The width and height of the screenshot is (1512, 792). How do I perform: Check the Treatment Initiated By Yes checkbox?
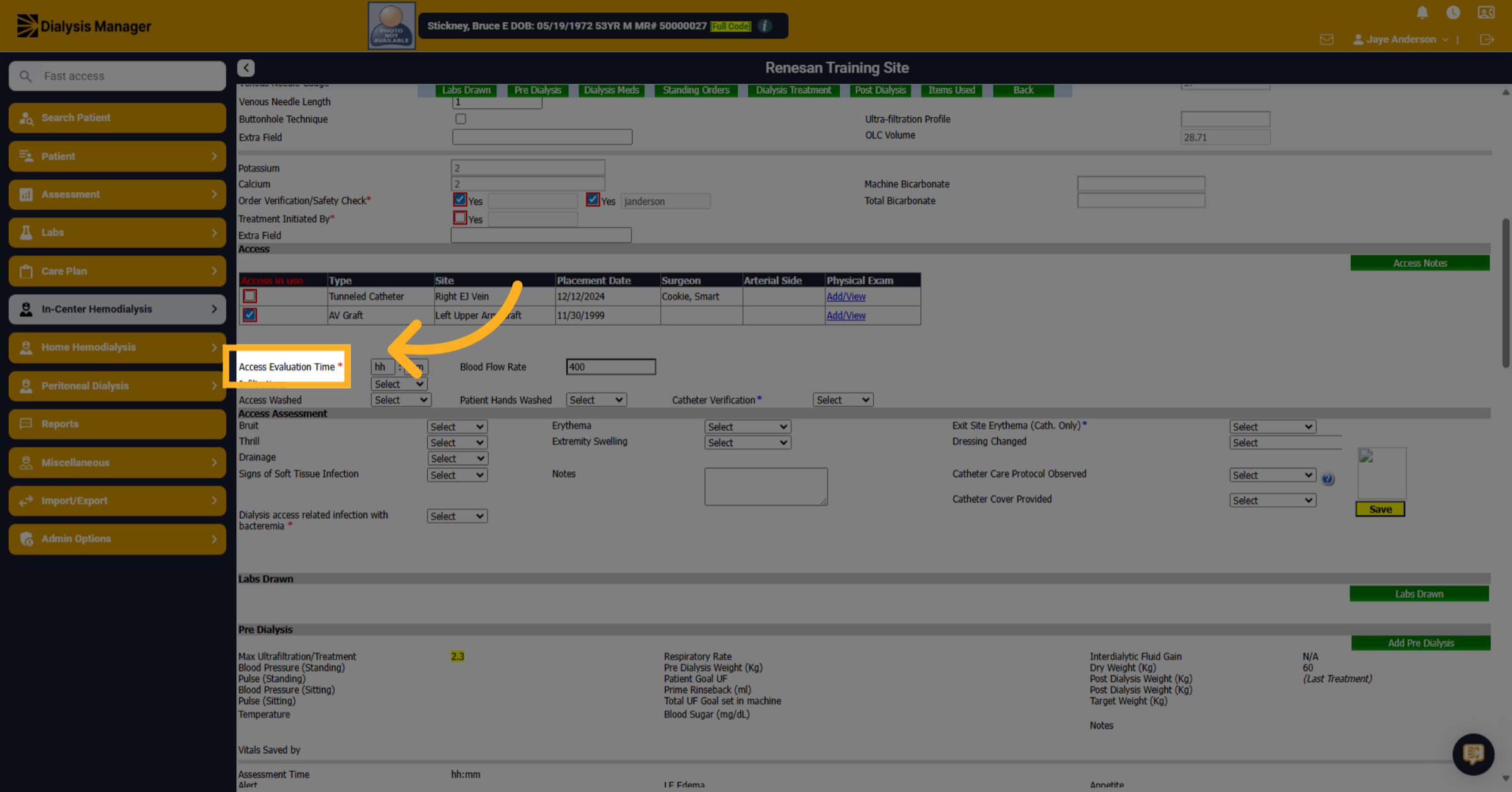460,217
